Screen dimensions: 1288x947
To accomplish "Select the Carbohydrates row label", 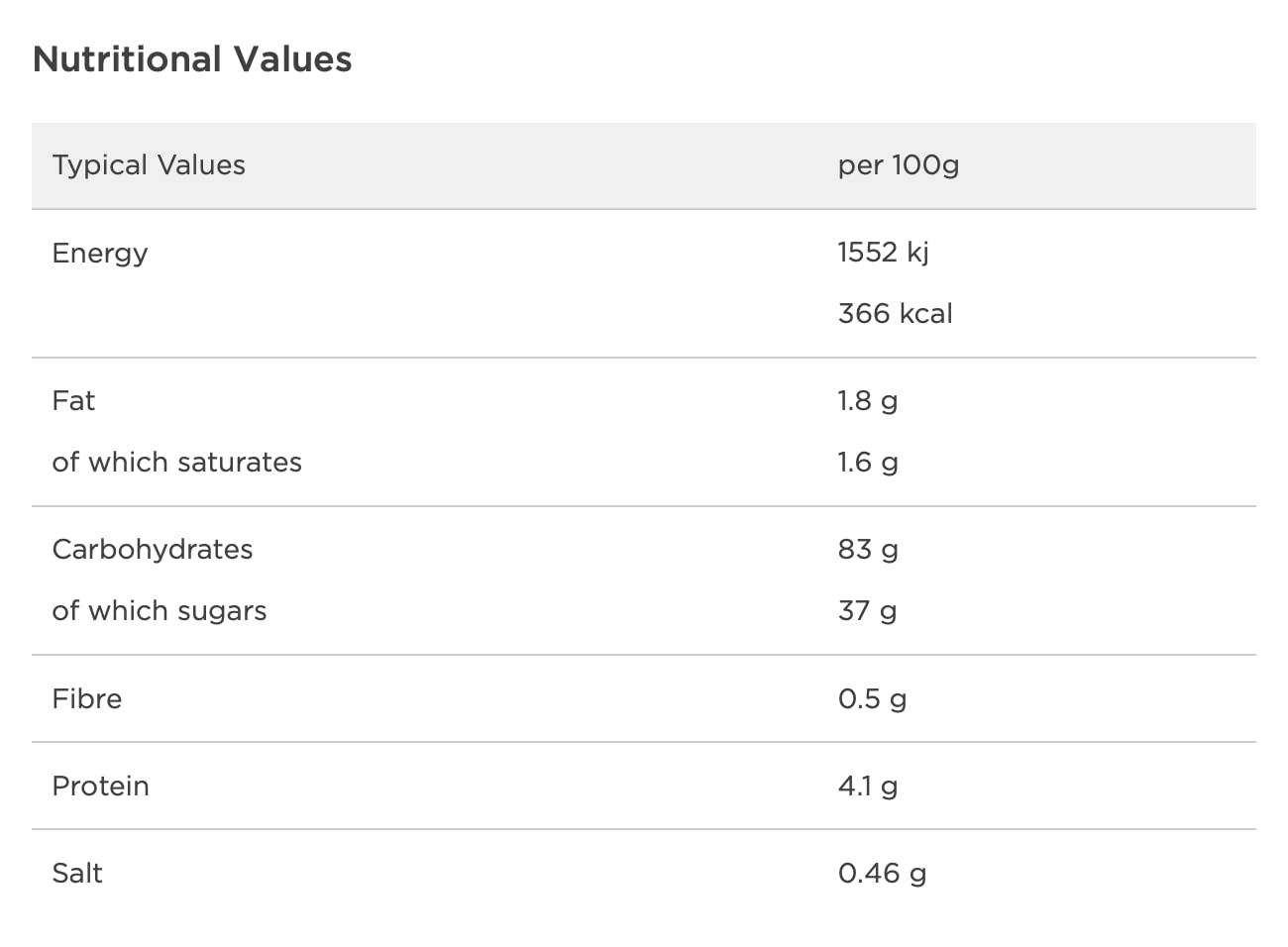I will pos(153,550).
